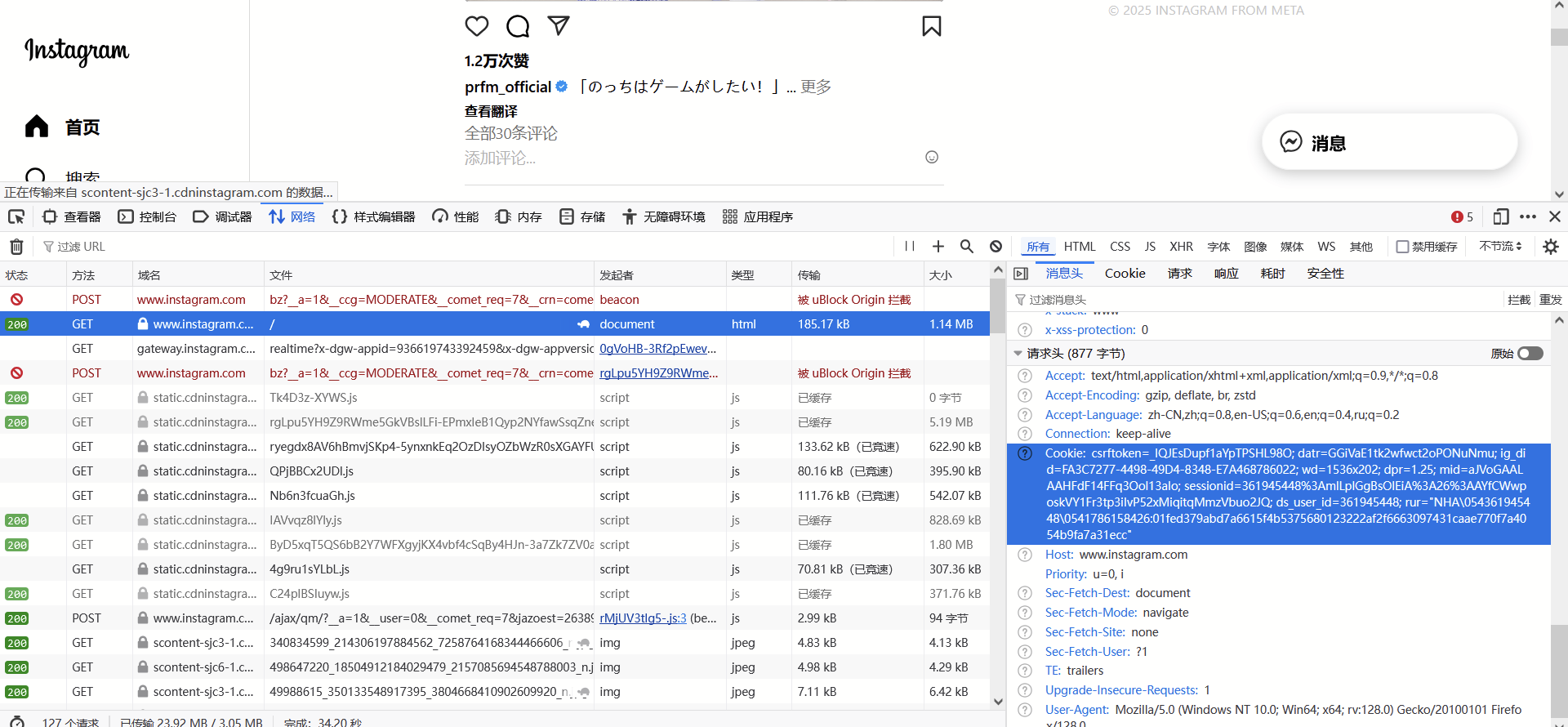Open prfm_official profile link
Viewport: 1568px width, 727px height.
[508, 87]
